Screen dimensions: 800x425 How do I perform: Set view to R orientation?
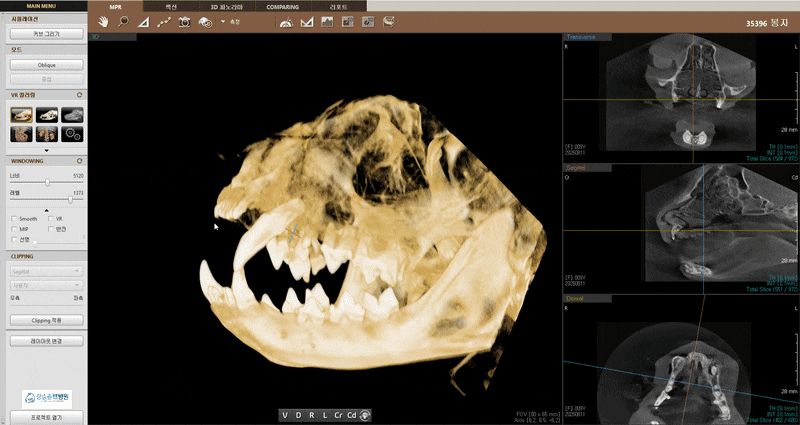coord(312,415)
